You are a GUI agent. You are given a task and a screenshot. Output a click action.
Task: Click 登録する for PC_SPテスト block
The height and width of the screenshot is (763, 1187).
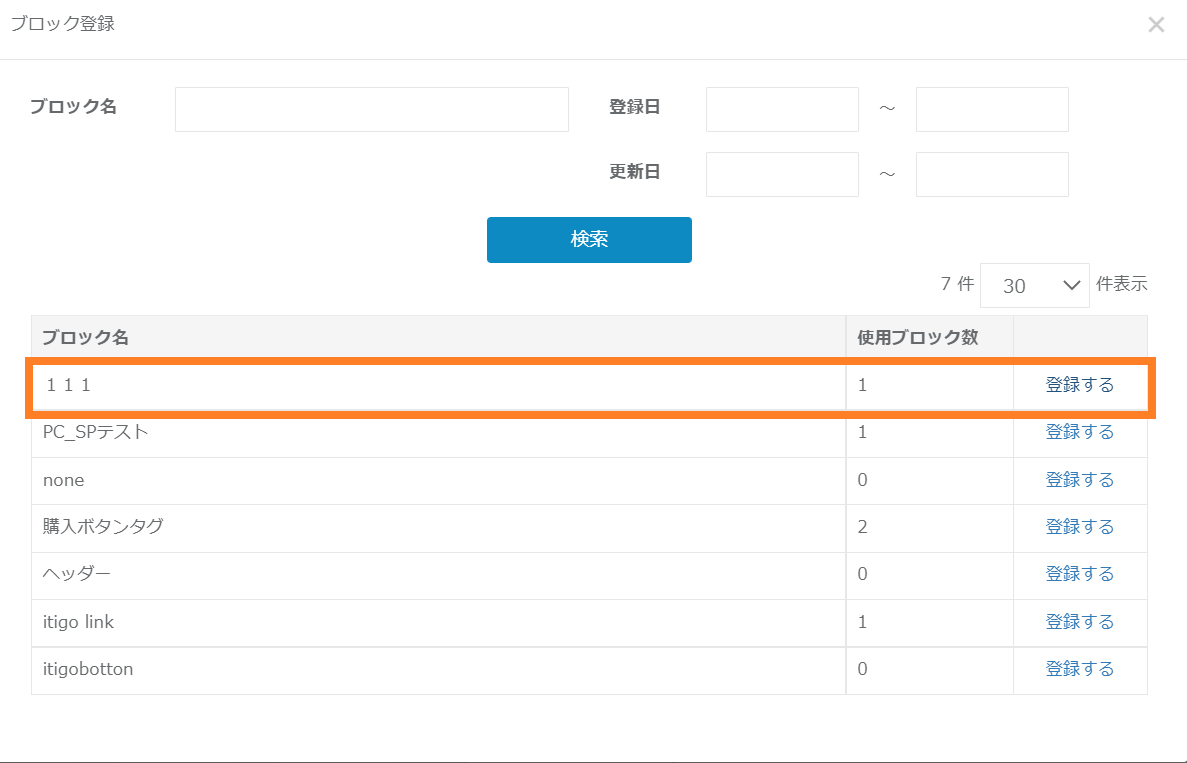(x=1079, y=432)
